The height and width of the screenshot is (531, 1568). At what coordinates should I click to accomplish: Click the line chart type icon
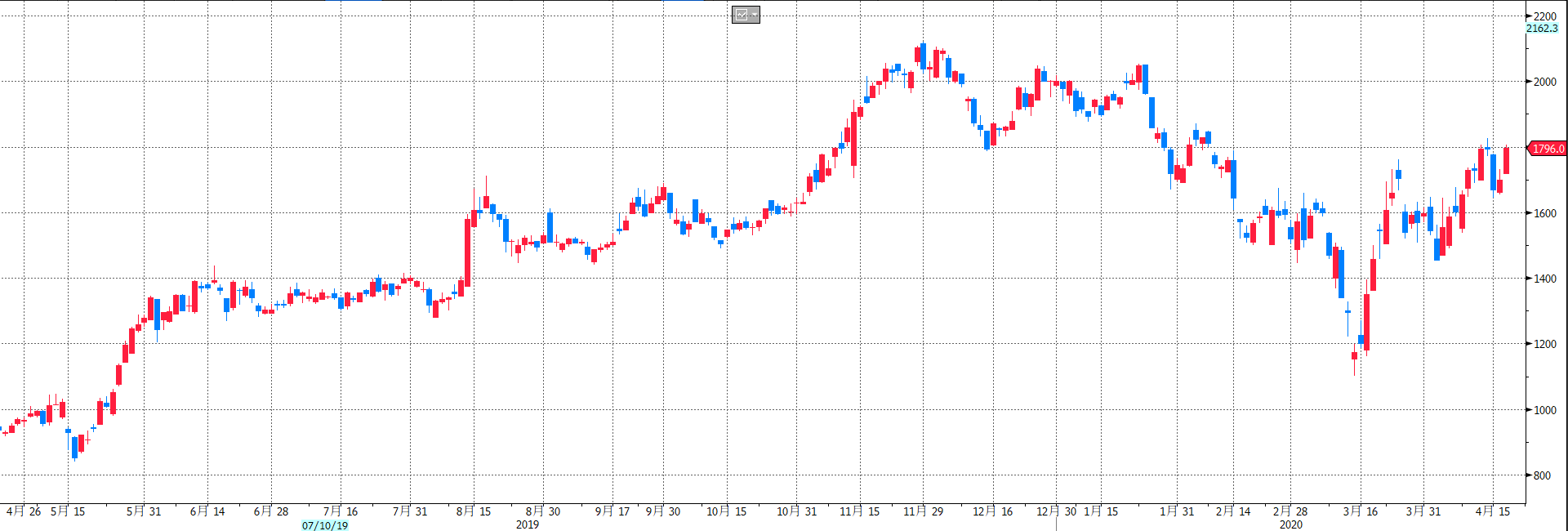742,15
